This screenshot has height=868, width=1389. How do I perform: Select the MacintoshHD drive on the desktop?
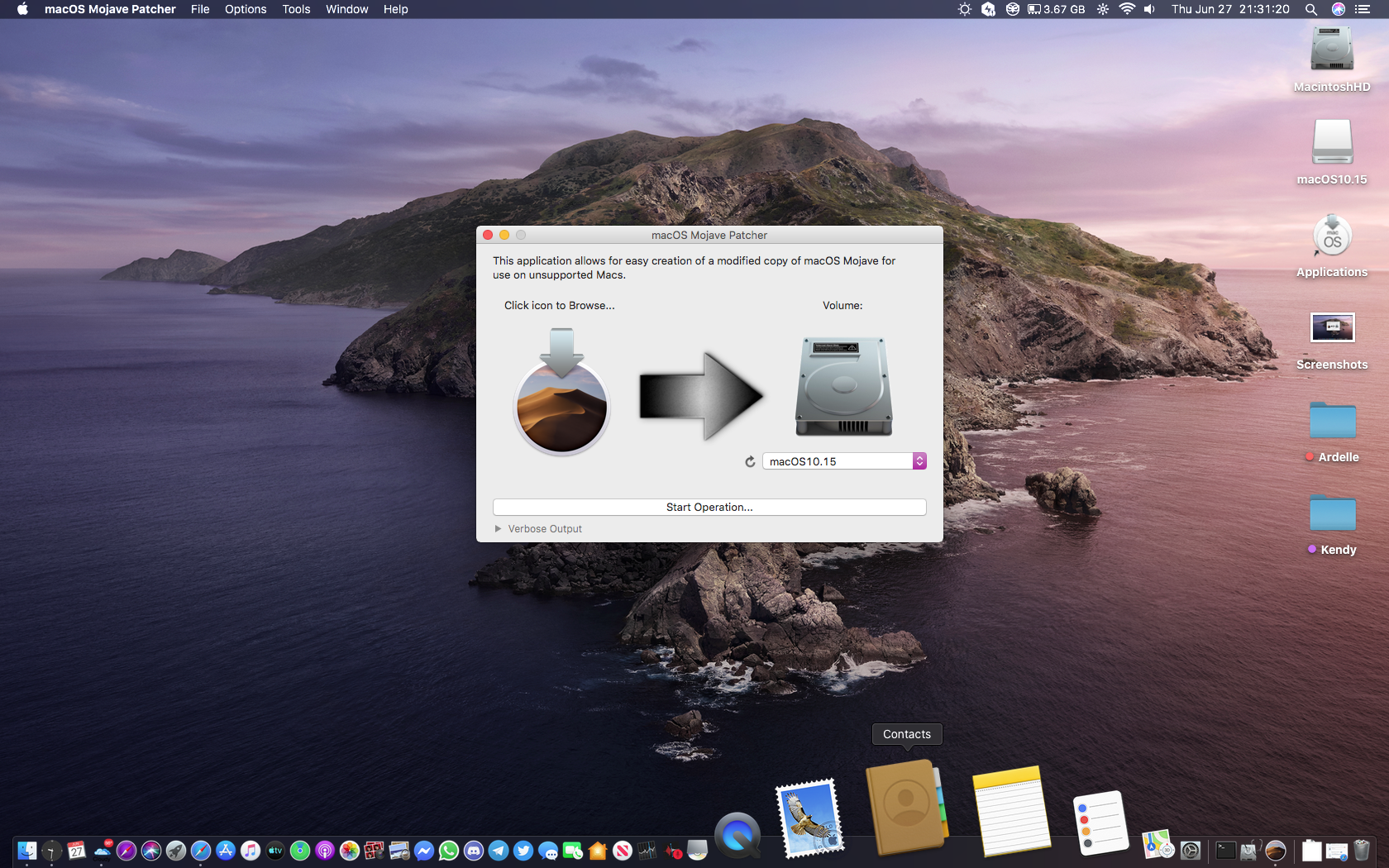pyautogui.click(x=1332, y=60)
